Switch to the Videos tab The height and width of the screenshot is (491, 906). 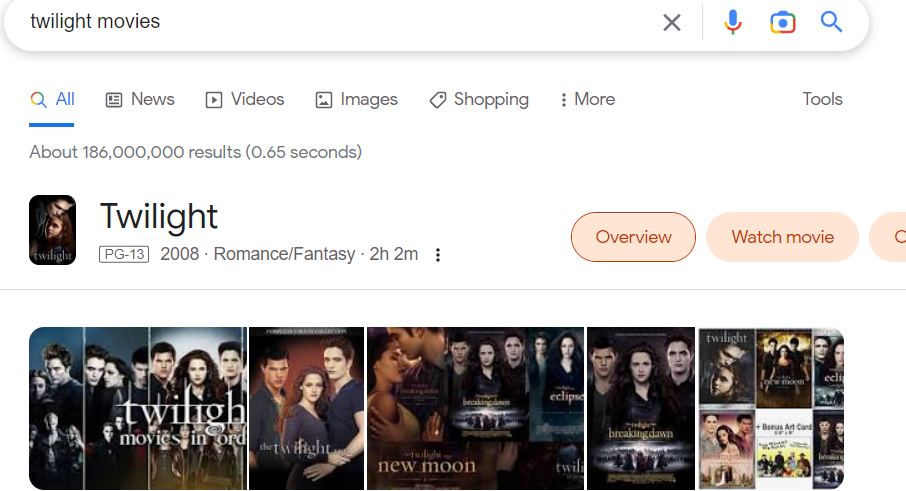pyautogui.click(x=245, y=99)
